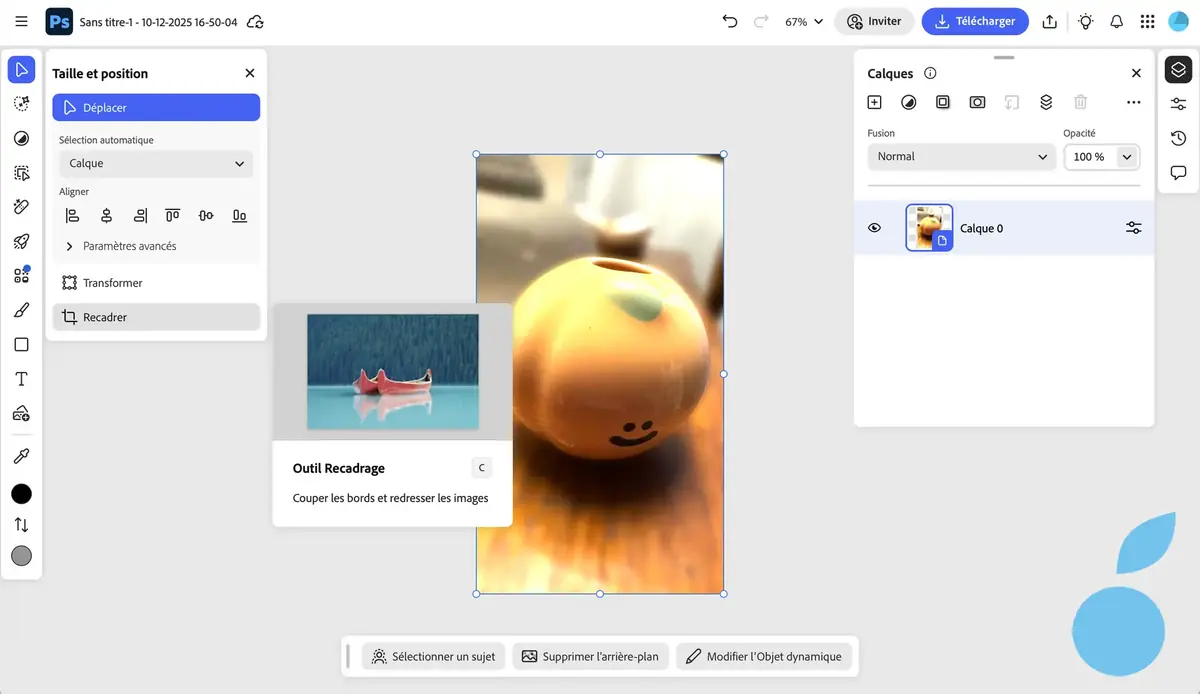The width and height of the screenshot is (1200, 694).
Task: Create a new layer with the plus icon
Action: [874, 101]
